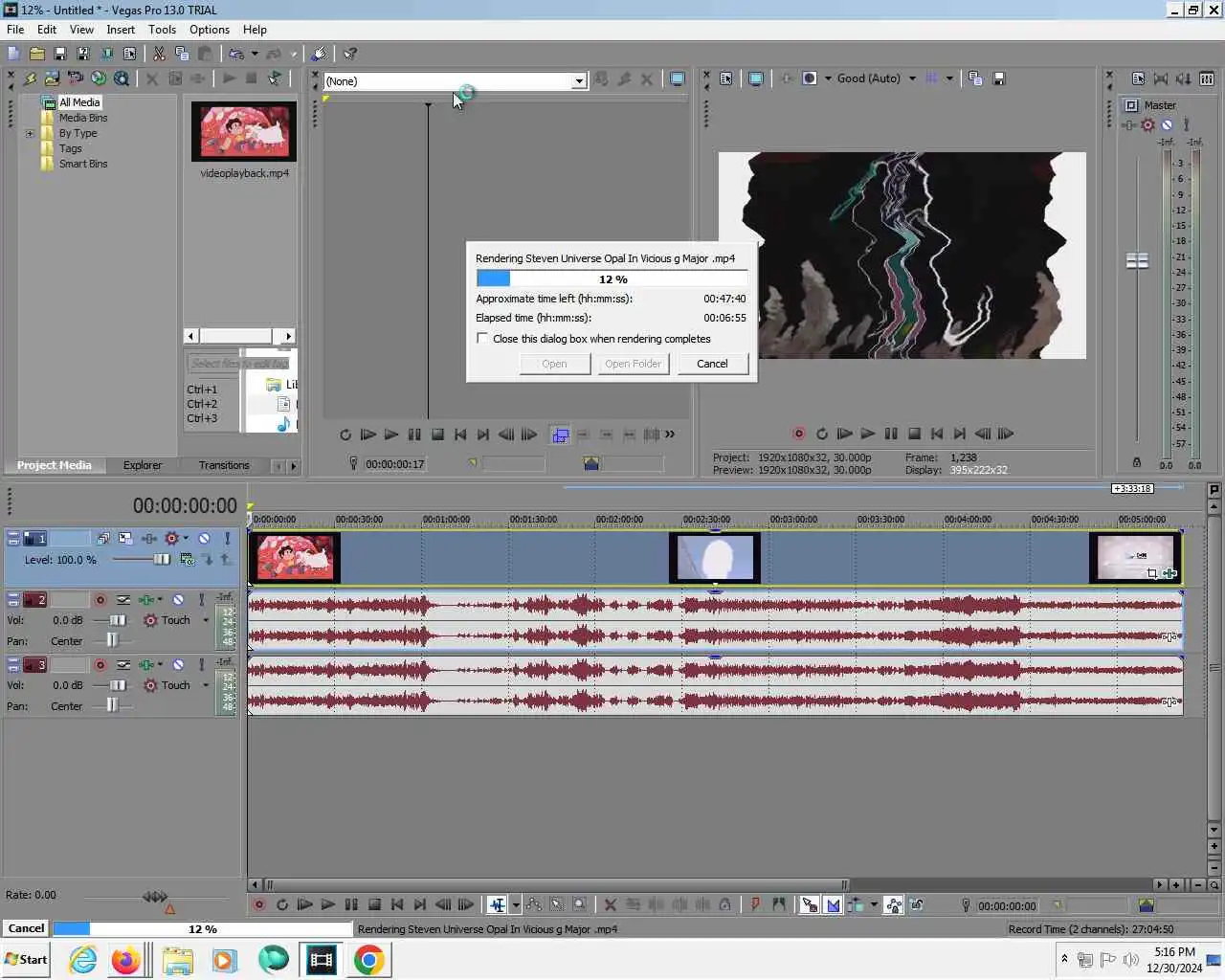Image resolution: width=1225 pixels, height=980 pixels.
Task: Click the Search media bins icon
Action: tap(122, 78)
